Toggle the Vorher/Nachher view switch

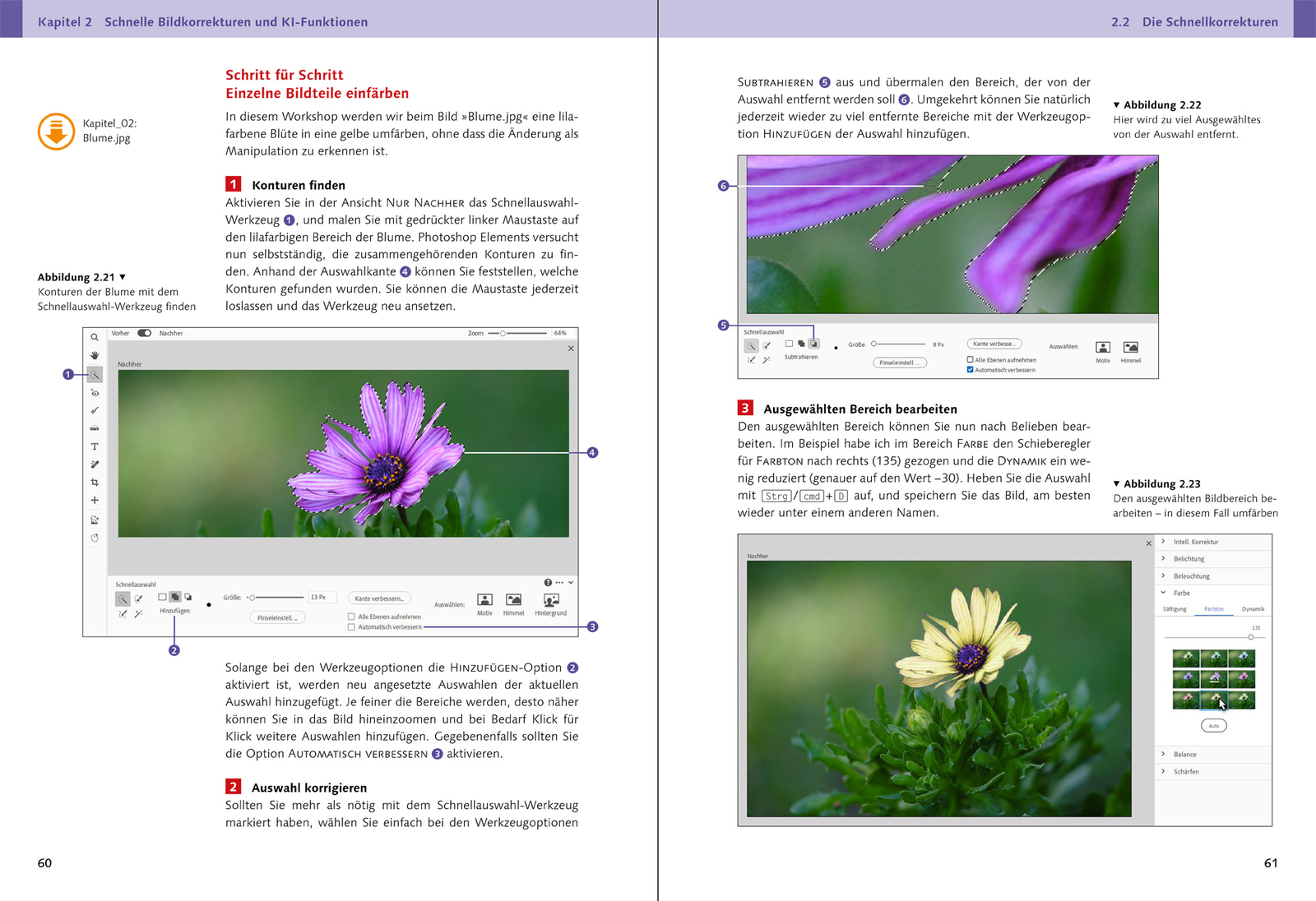145,333
